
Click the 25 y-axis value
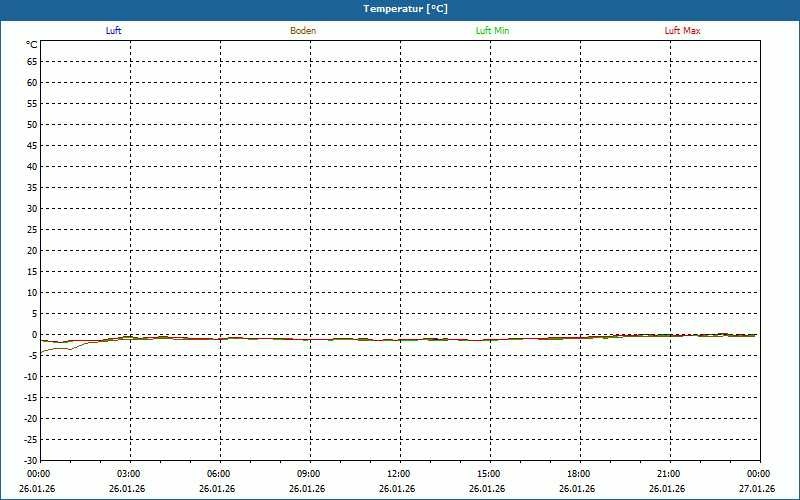click(x=32, y=230)
